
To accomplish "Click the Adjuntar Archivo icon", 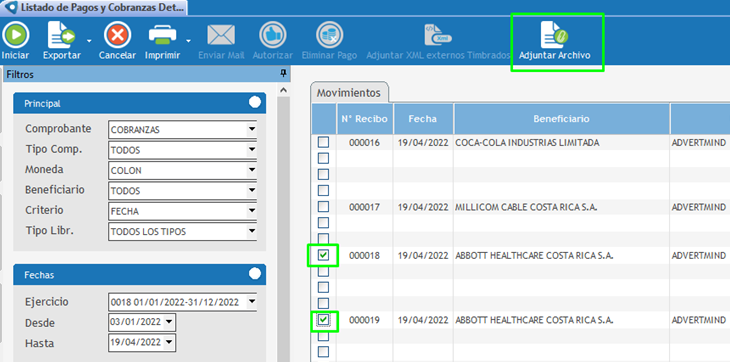I will click(x=554, y=35).
